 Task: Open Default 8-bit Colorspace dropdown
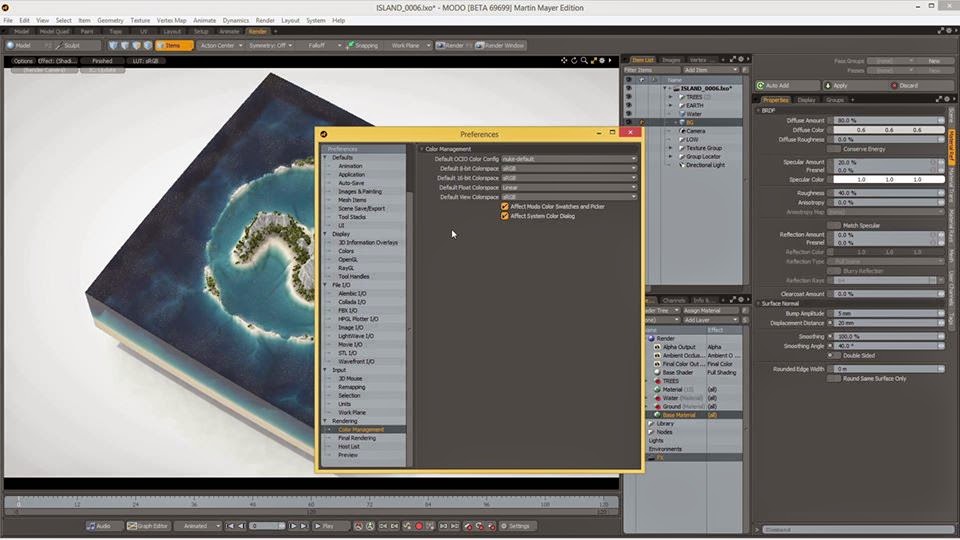pyautogui.click(x=569, y=168)
